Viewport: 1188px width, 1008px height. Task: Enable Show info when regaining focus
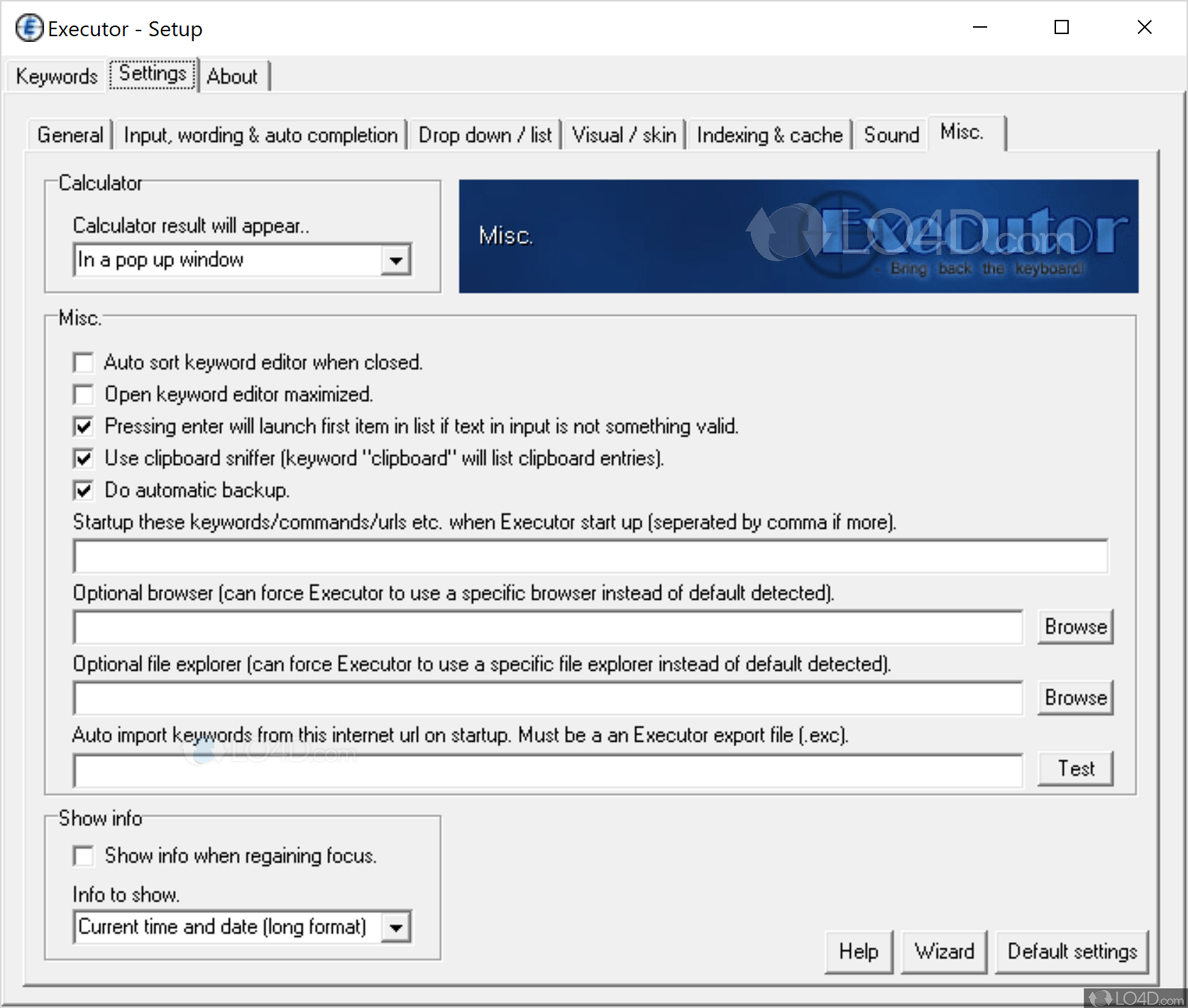tap(84, 856)
